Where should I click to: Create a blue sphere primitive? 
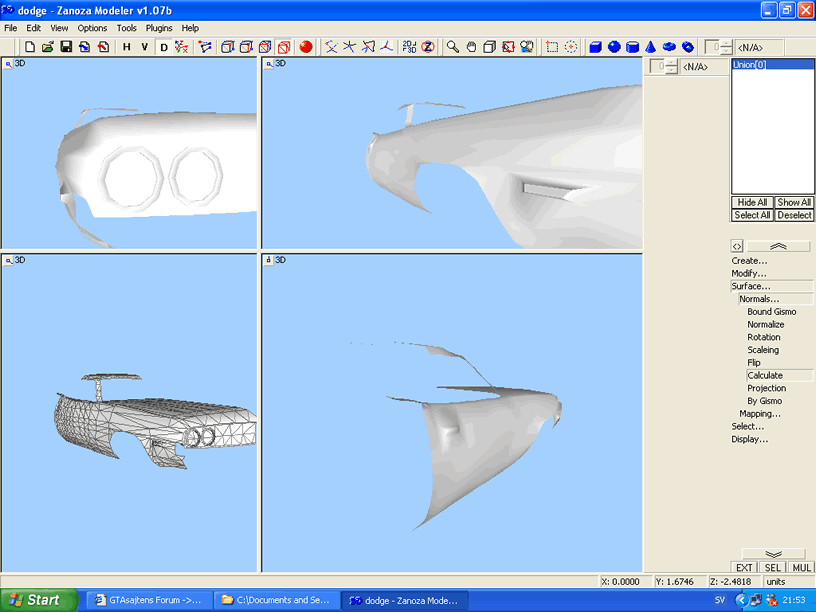[614, 47]
